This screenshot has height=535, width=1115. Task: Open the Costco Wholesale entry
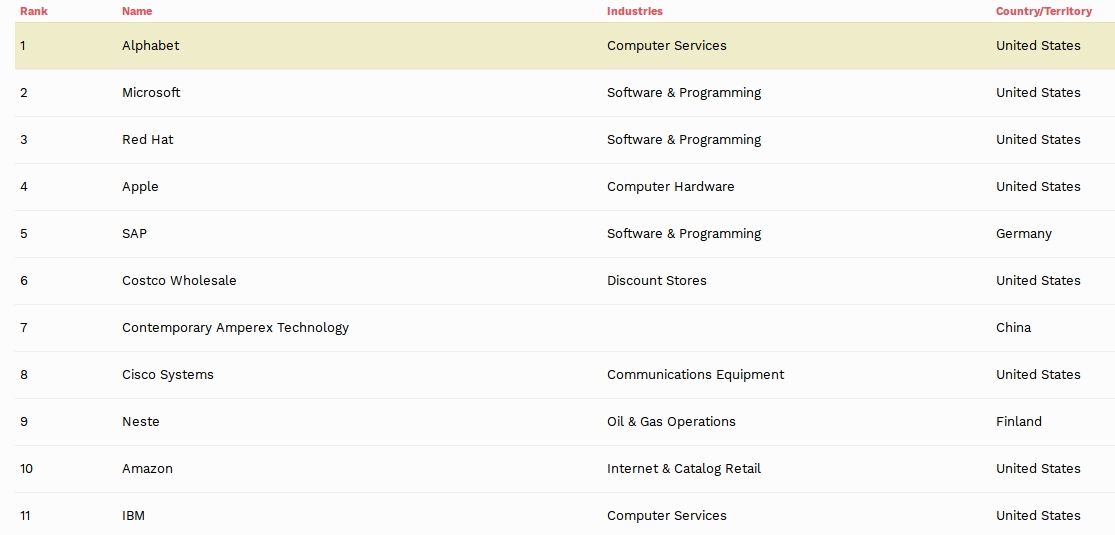[179, 280]
